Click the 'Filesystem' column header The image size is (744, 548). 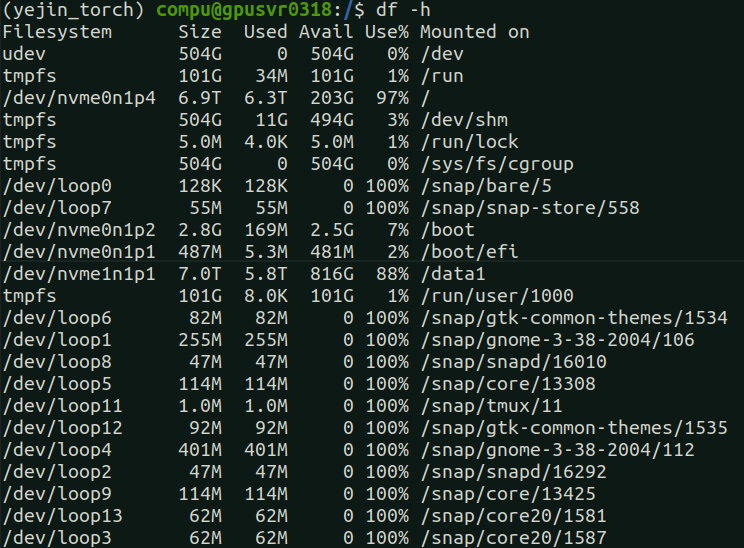point(57,32)
